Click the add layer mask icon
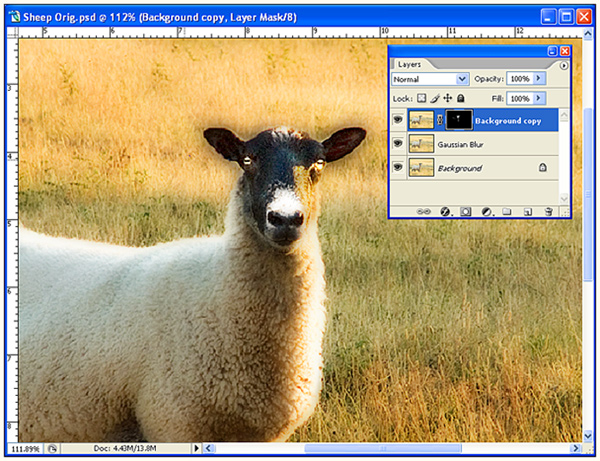This screenshot has height=461, width=600. coord(466,212)
